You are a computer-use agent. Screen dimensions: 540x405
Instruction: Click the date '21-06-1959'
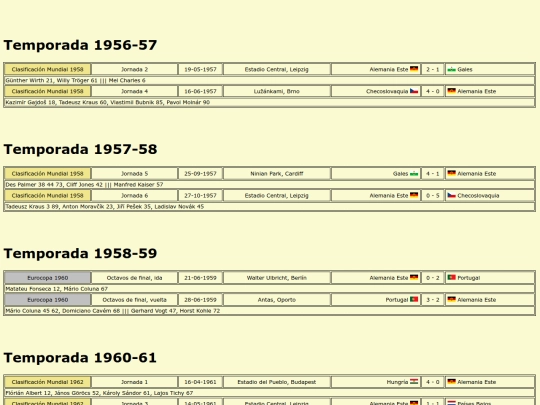coord(200,278)
